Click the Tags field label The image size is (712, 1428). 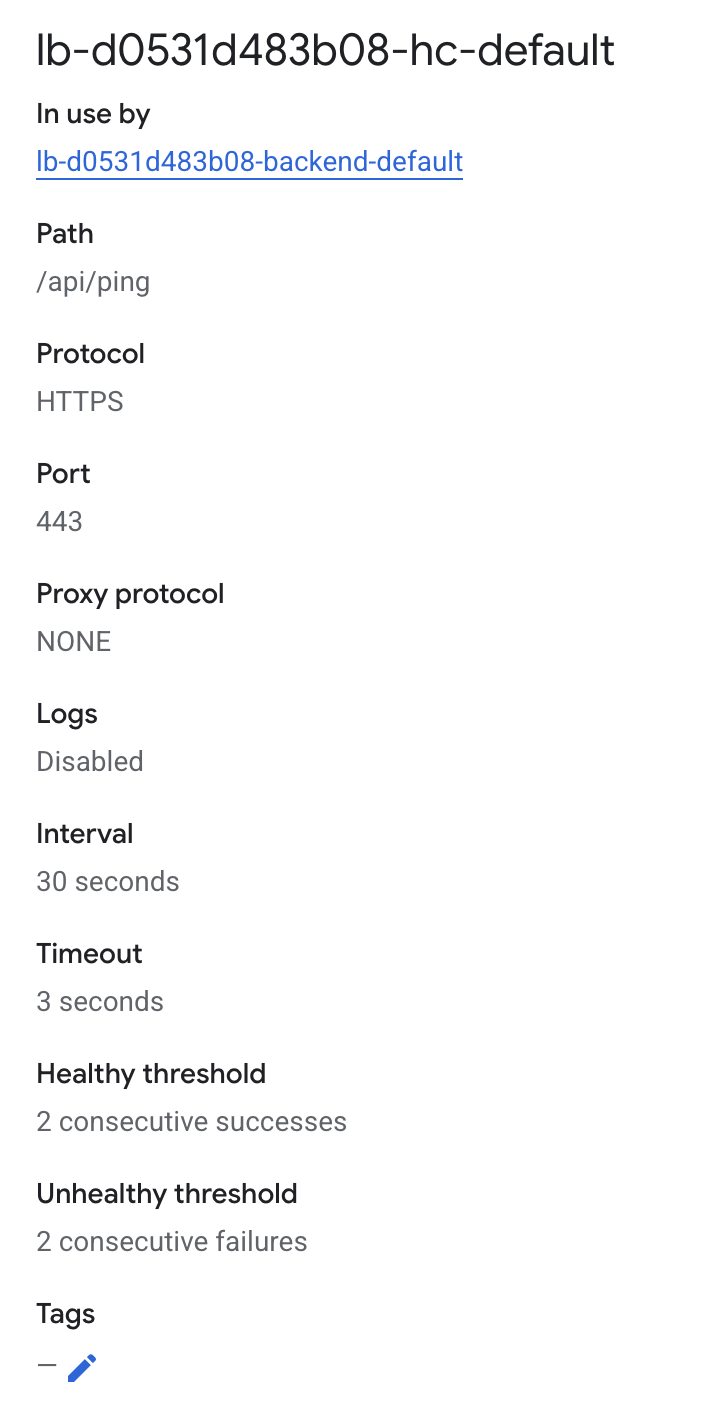[x=66, y=1314]
